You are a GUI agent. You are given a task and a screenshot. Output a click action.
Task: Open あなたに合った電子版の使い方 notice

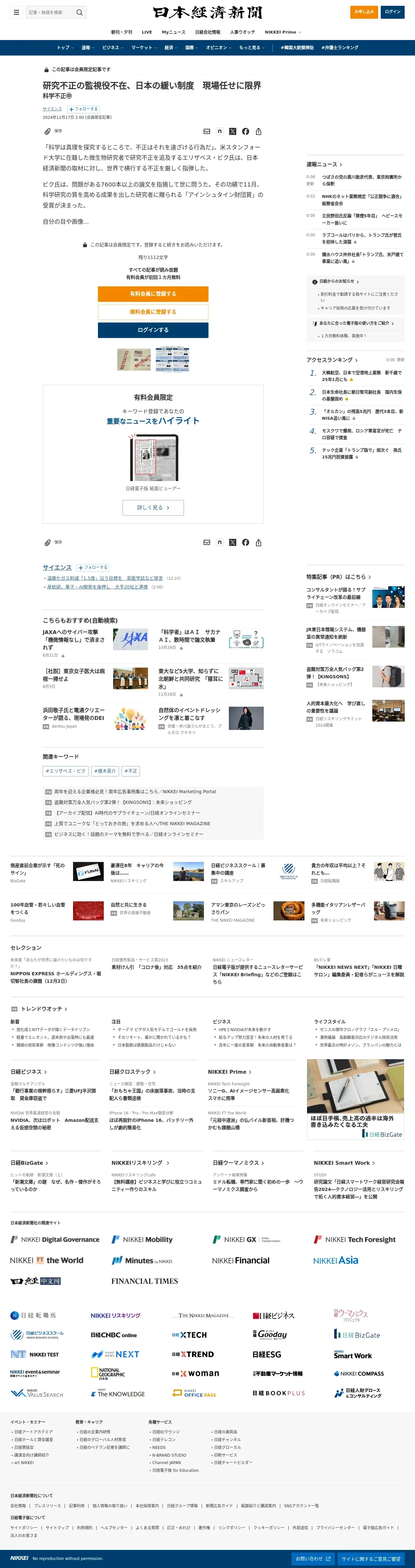point(354,323)
